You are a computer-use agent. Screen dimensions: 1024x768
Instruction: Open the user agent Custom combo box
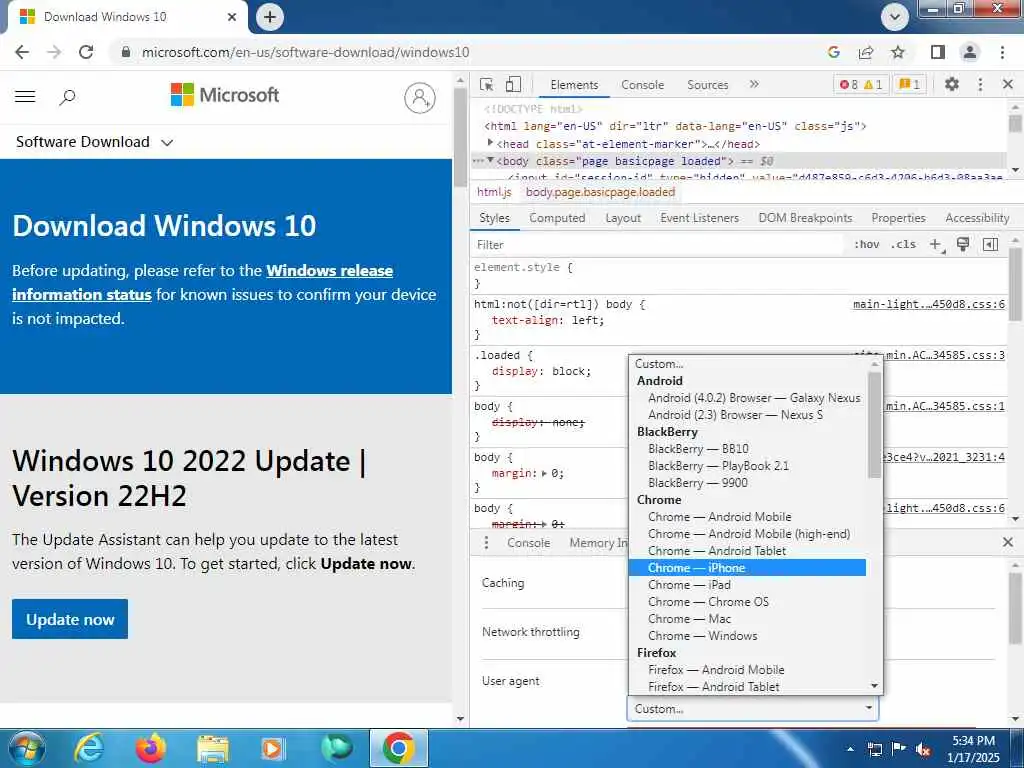click(752, 709)
